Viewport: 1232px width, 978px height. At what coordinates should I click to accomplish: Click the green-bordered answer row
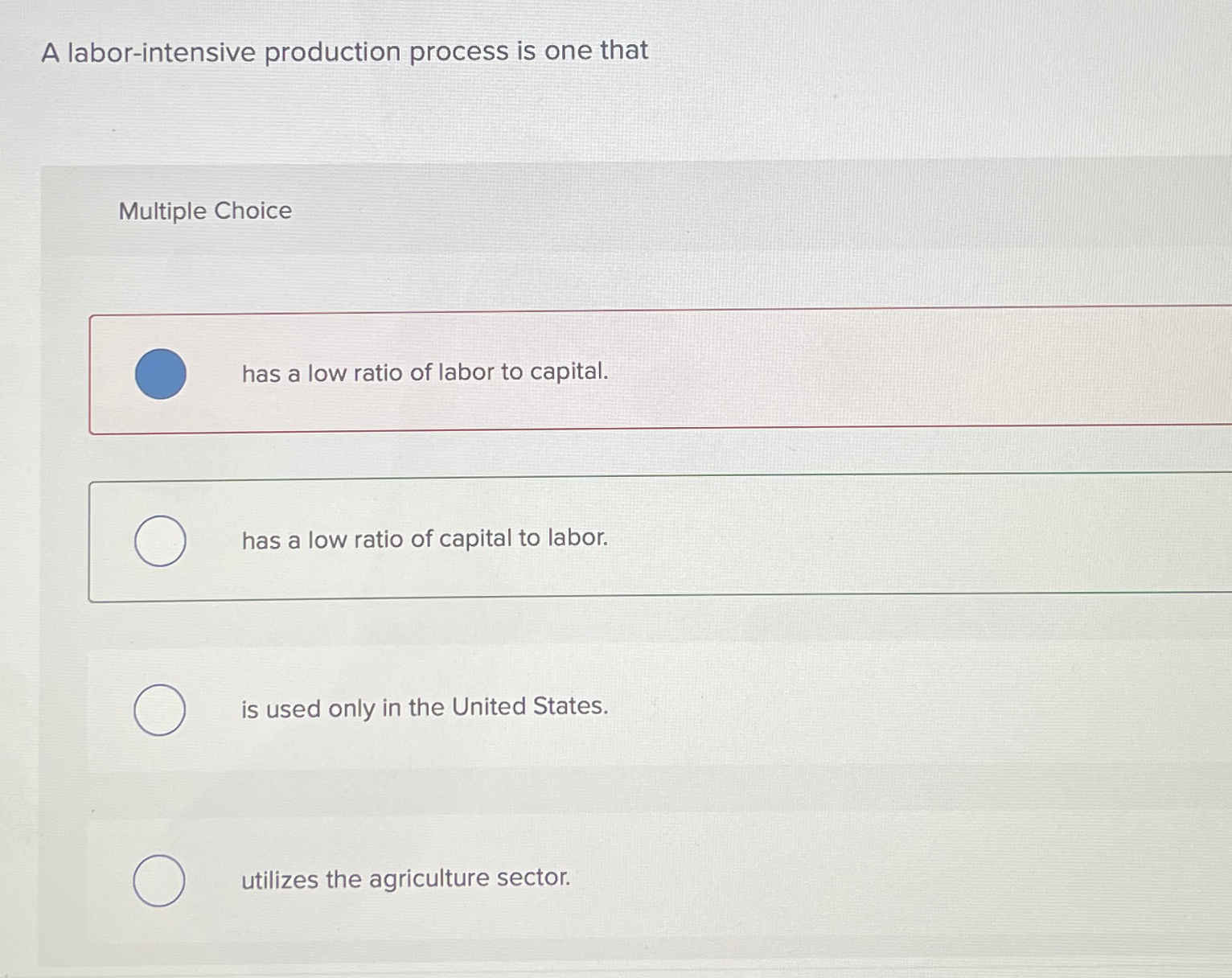coord(611,540)
